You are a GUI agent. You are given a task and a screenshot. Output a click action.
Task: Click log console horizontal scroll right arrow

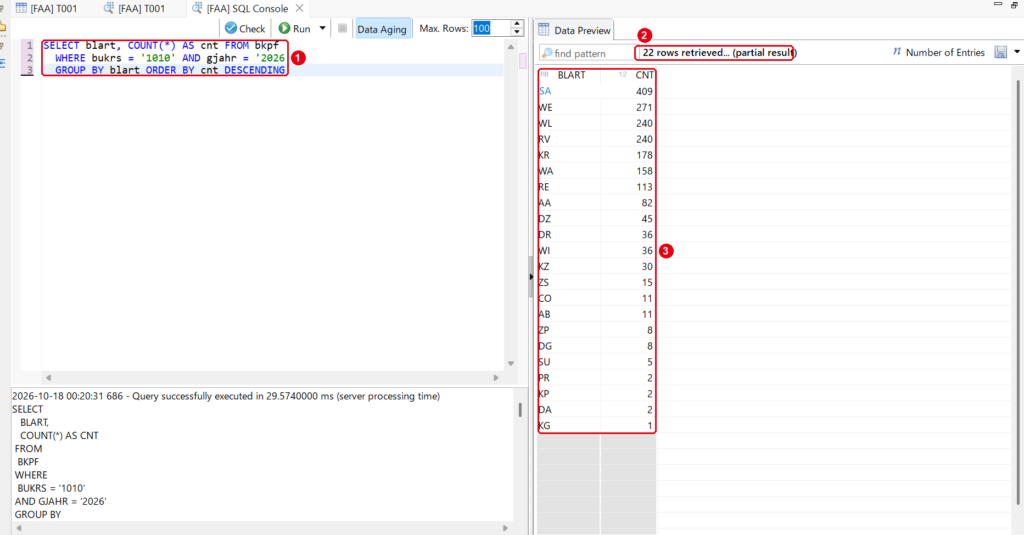pyautogui.click(x=505, y=528)
